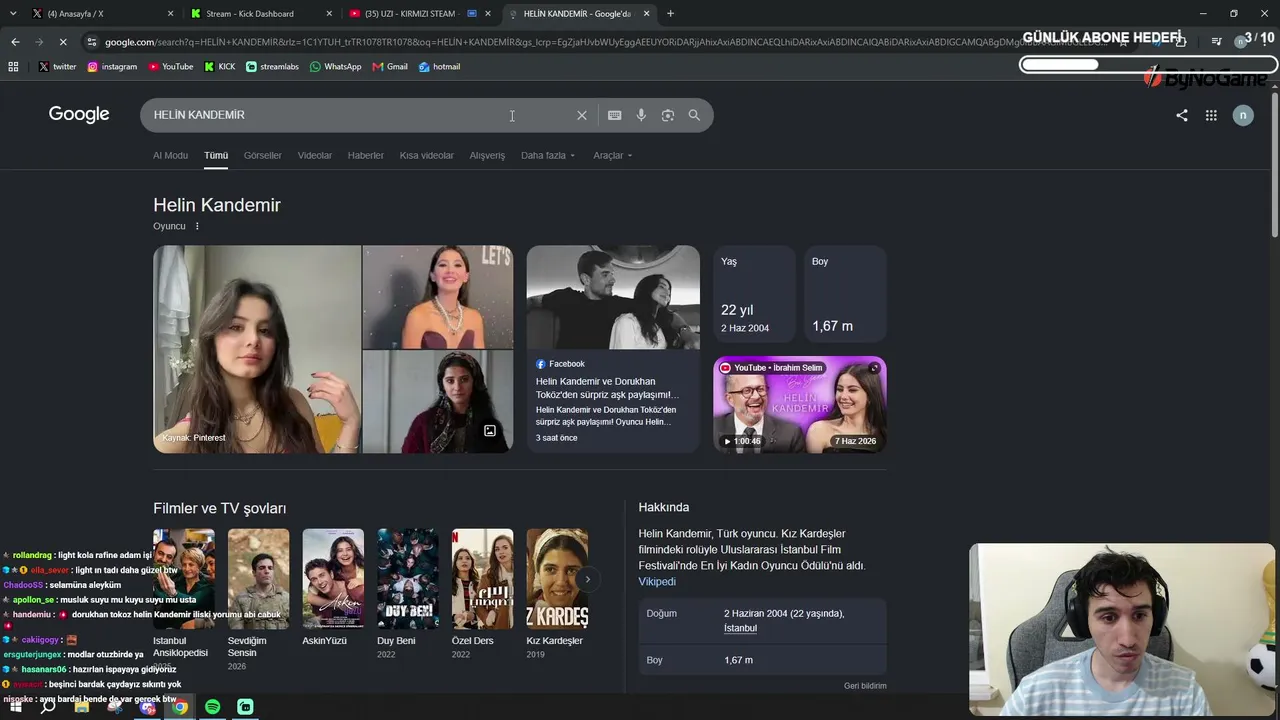Open the Chrome apps grid in bookmarks bar
Screen dimensions: 1280x720
[x=13, y=67]
